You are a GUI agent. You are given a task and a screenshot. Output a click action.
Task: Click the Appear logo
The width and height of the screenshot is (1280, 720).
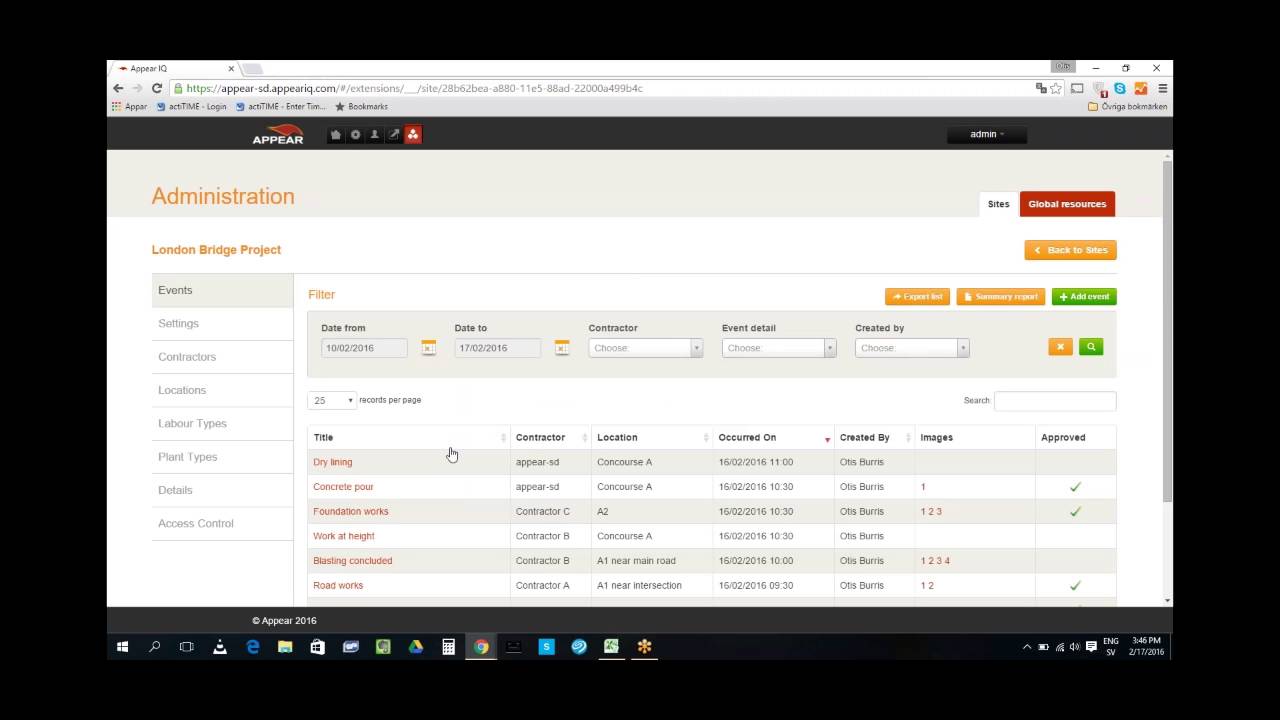(x=278, y=135)
